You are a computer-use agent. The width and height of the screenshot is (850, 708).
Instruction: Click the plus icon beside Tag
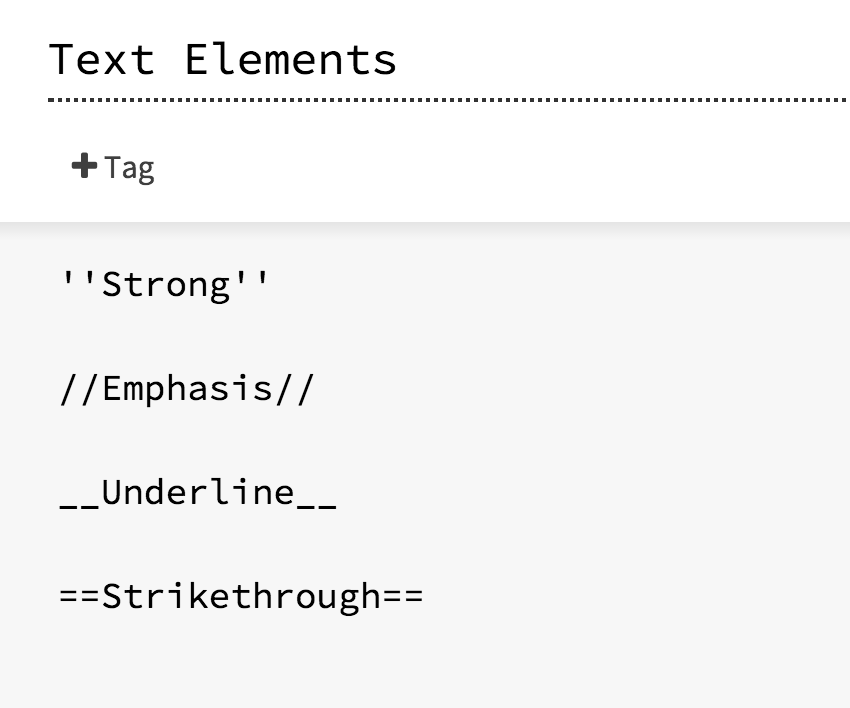(84, 165)
